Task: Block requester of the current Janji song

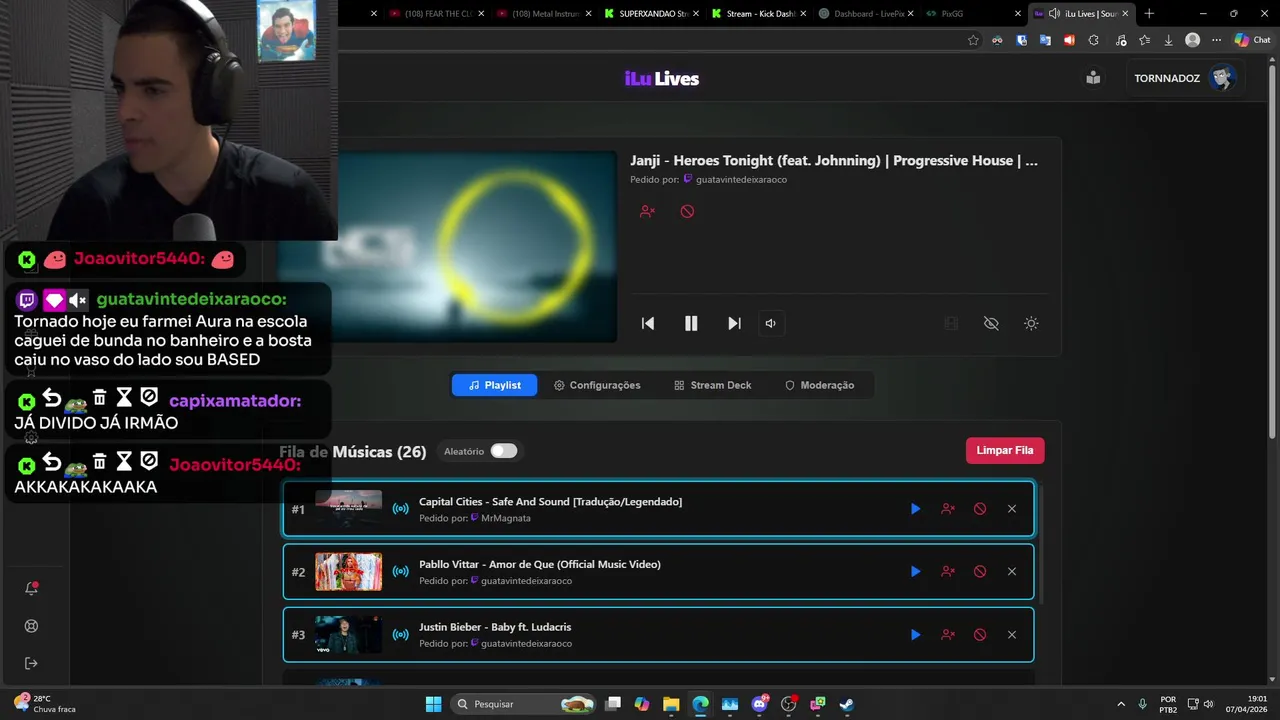Action: click(647, 211)
